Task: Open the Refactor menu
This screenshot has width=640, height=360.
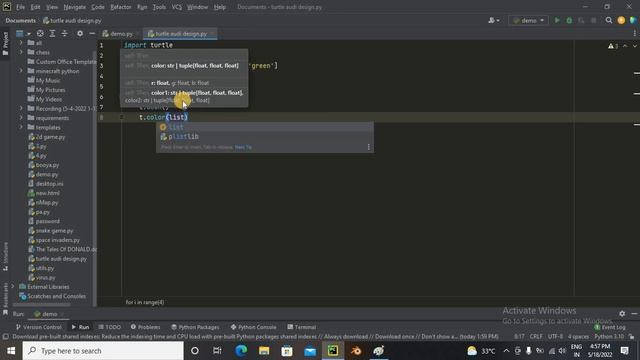Action: coord(121,7)
